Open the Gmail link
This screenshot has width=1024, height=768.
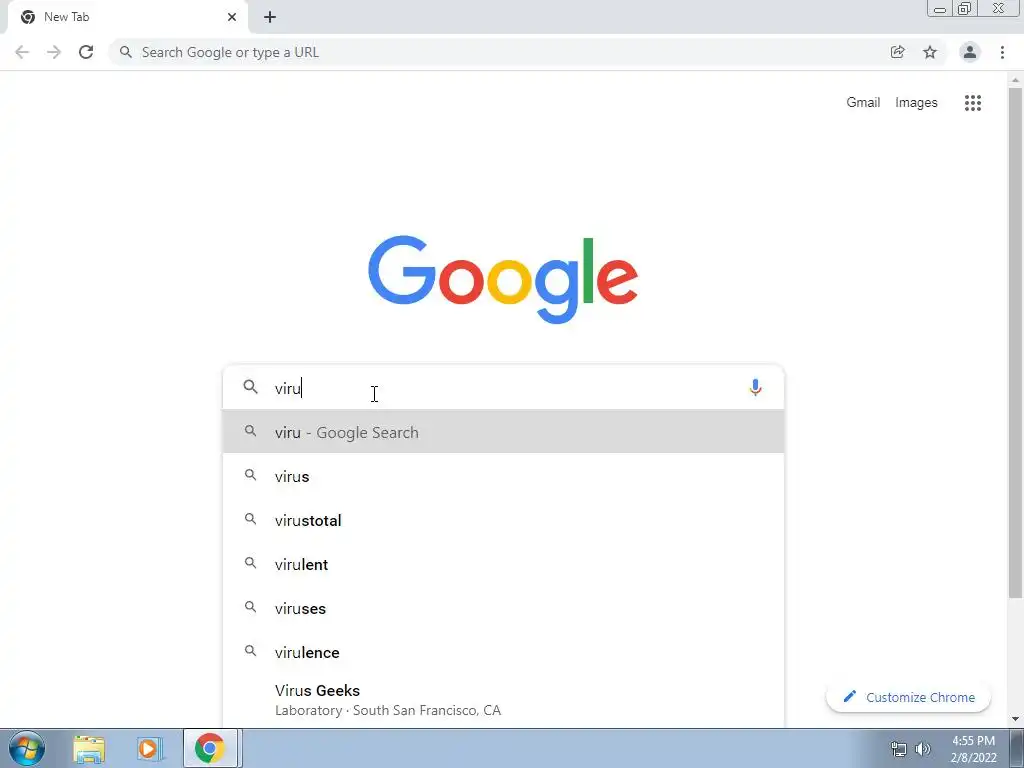(x=863, y=103)
